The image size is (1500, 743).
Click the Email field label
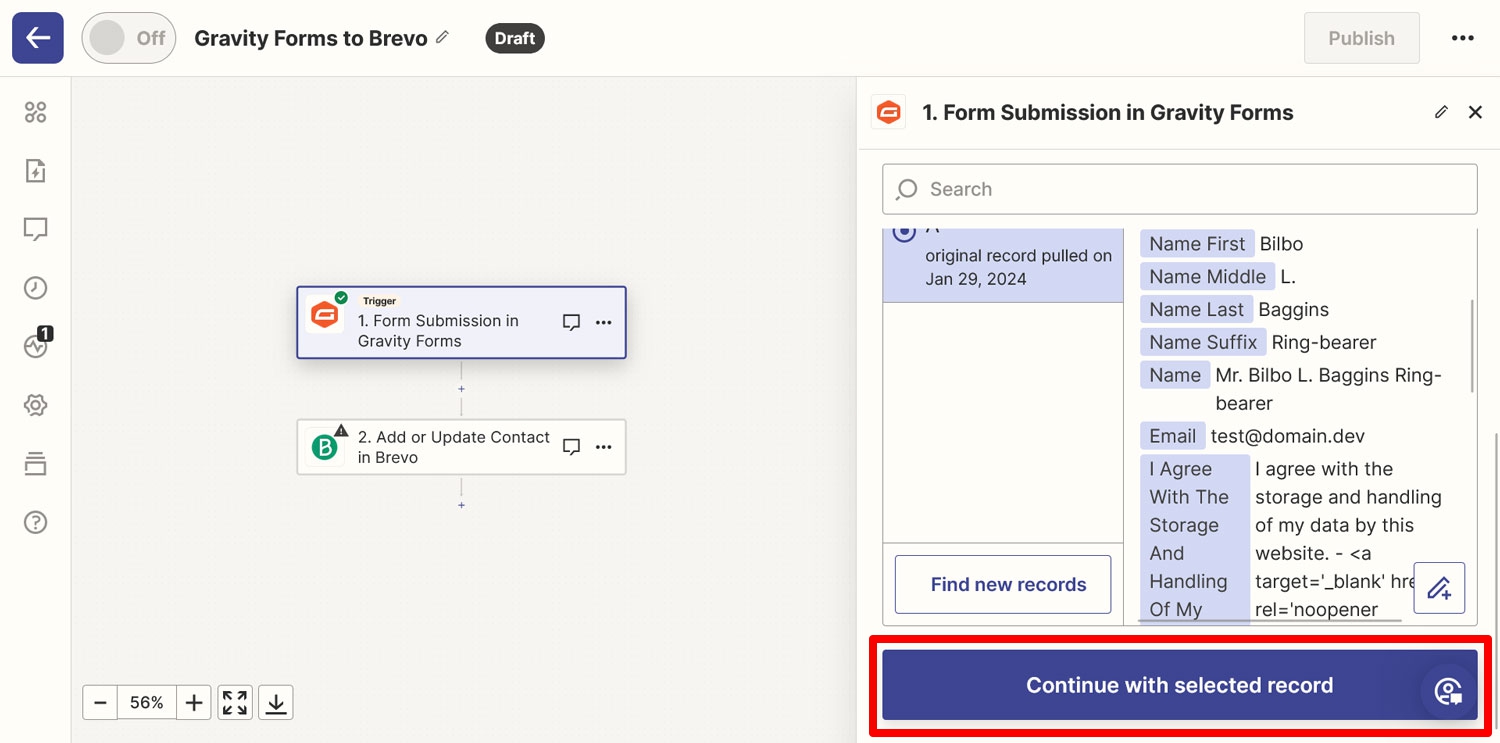1172,437
